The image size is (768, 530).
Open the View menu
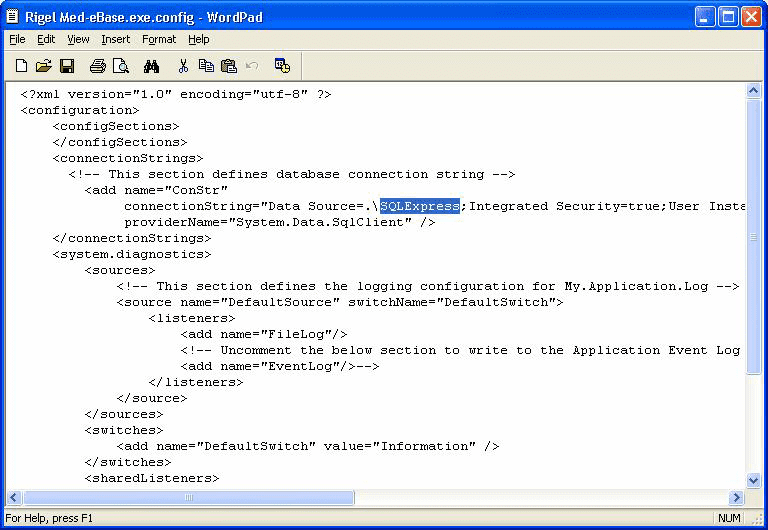[x=78, y=39]
